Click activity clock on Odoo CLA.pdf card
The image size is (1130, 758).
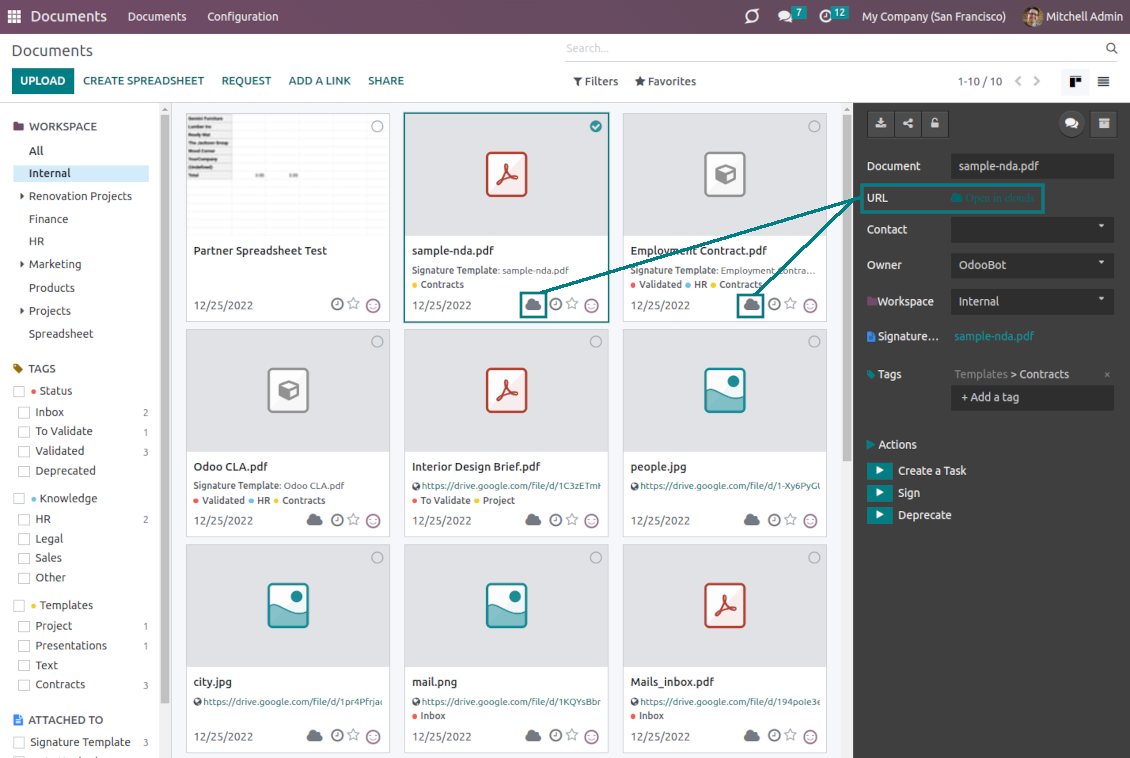pos(337,520)
